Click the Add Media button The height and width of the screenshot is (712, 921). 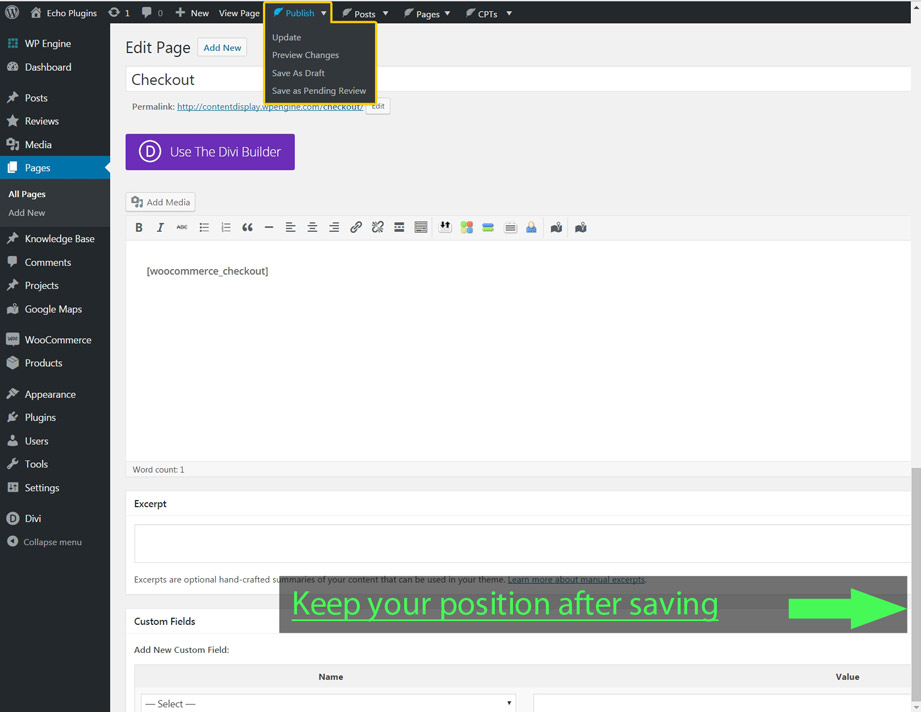click(x=160, y=202)
